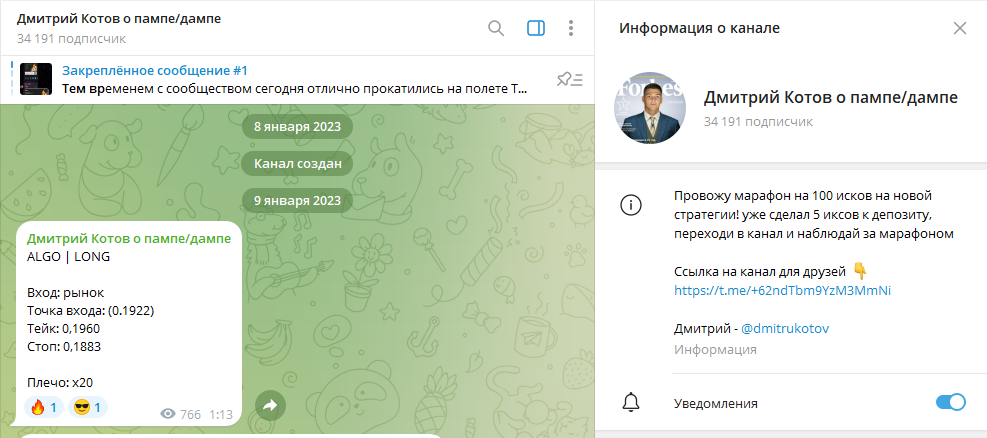Click the "Информация о канале" panel heading
Viewport: 987px width, 438px height.
pos(699,28)
